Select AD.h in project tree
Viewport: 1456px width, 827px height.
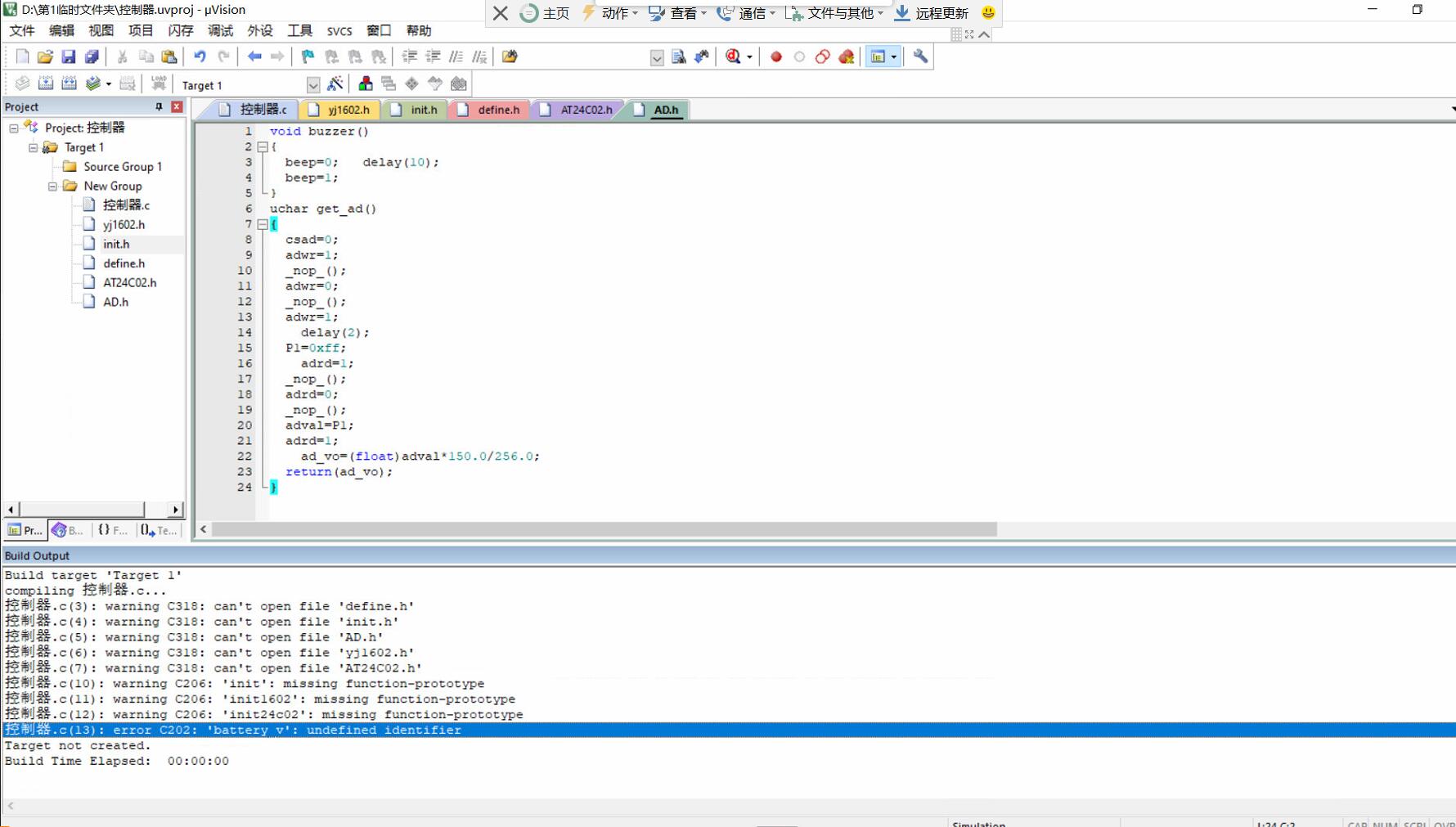click(x=115, y=302)
